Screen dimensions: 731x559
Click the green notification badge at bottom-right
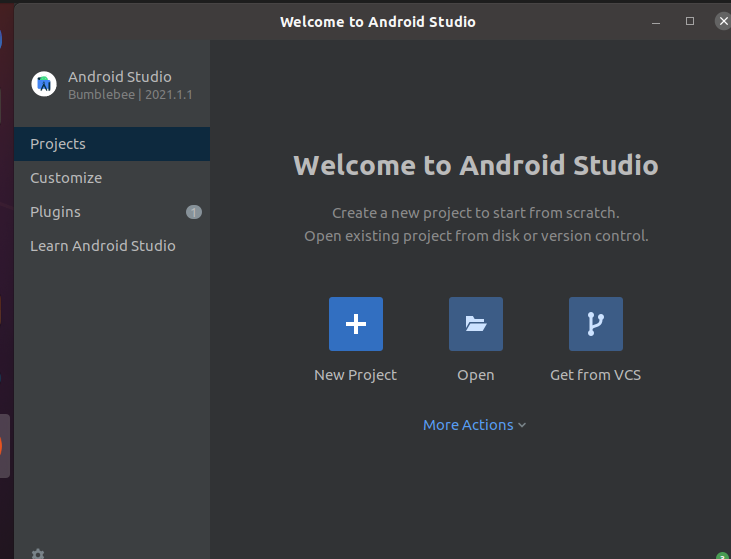click(x=723, y=555)
